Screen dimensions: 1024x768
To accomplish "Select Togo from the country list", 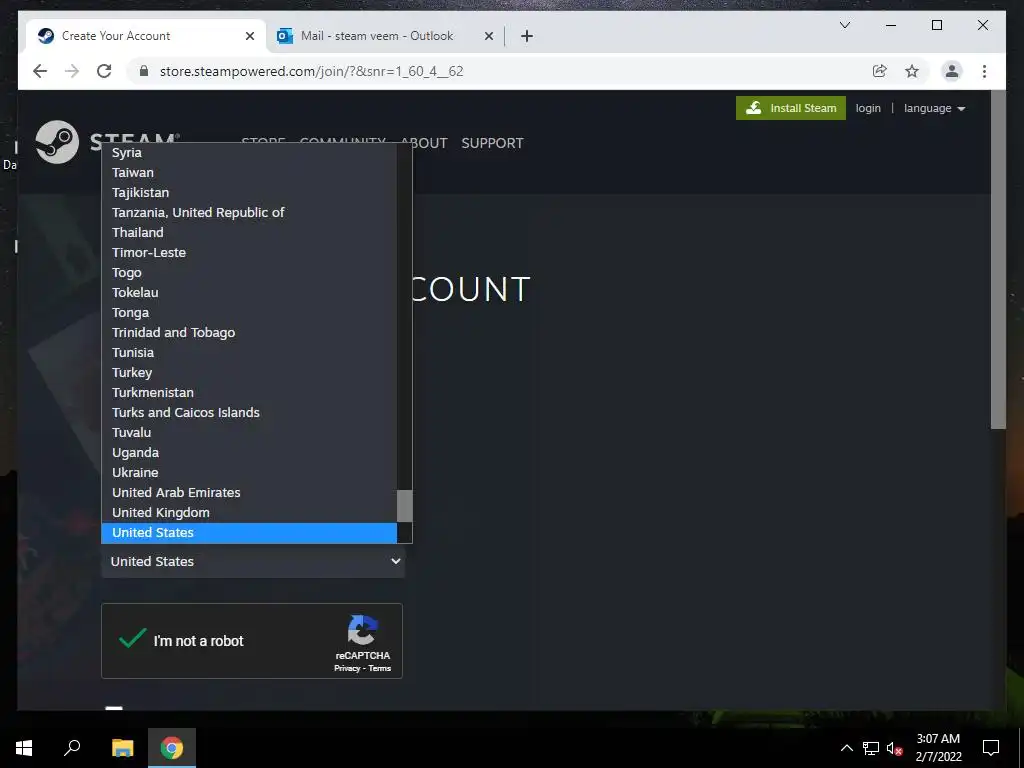I will (x=249, y=272).
